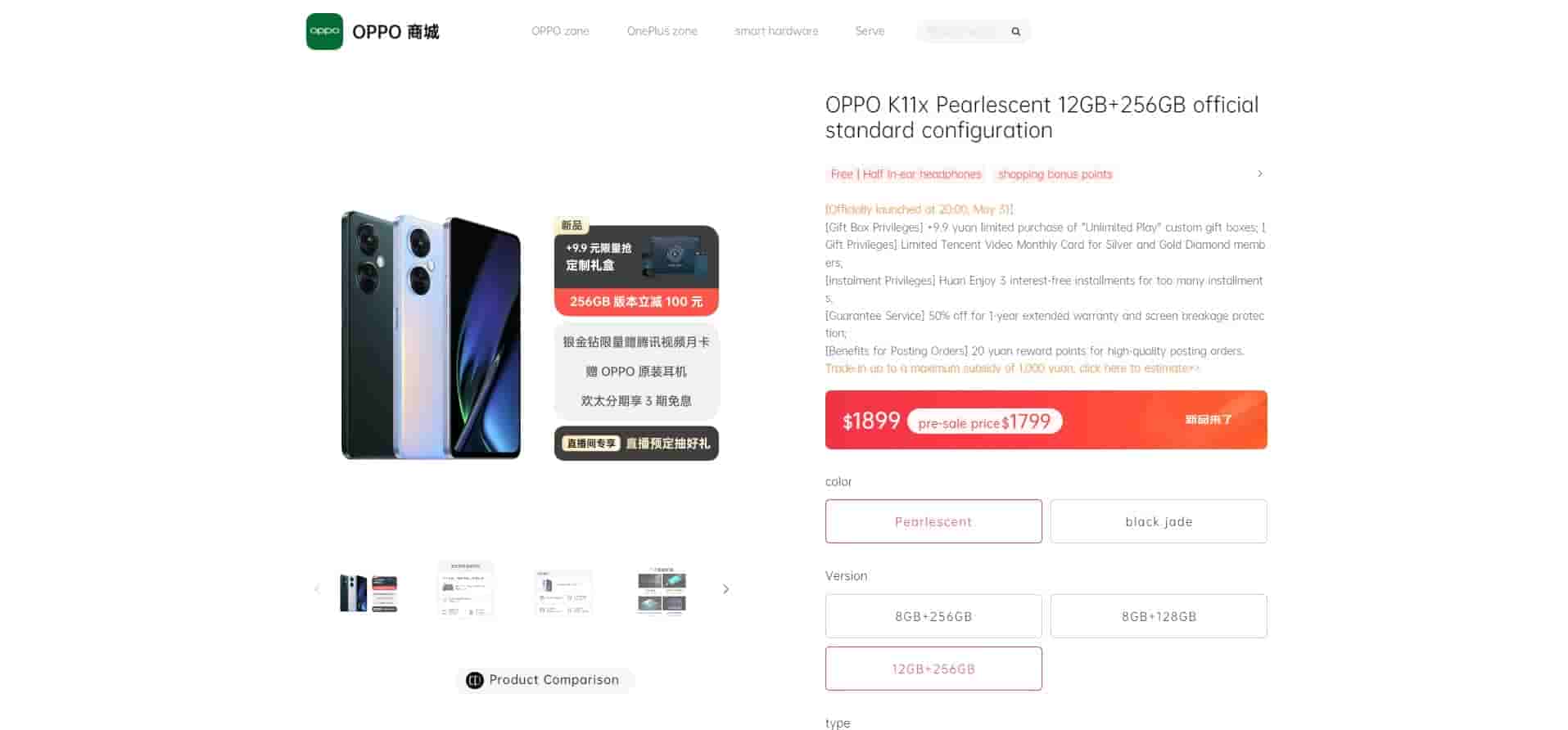Choose the 8GB+128GB version
This screenshot has width=1568, height=730.
click(x=1159, y=616)
